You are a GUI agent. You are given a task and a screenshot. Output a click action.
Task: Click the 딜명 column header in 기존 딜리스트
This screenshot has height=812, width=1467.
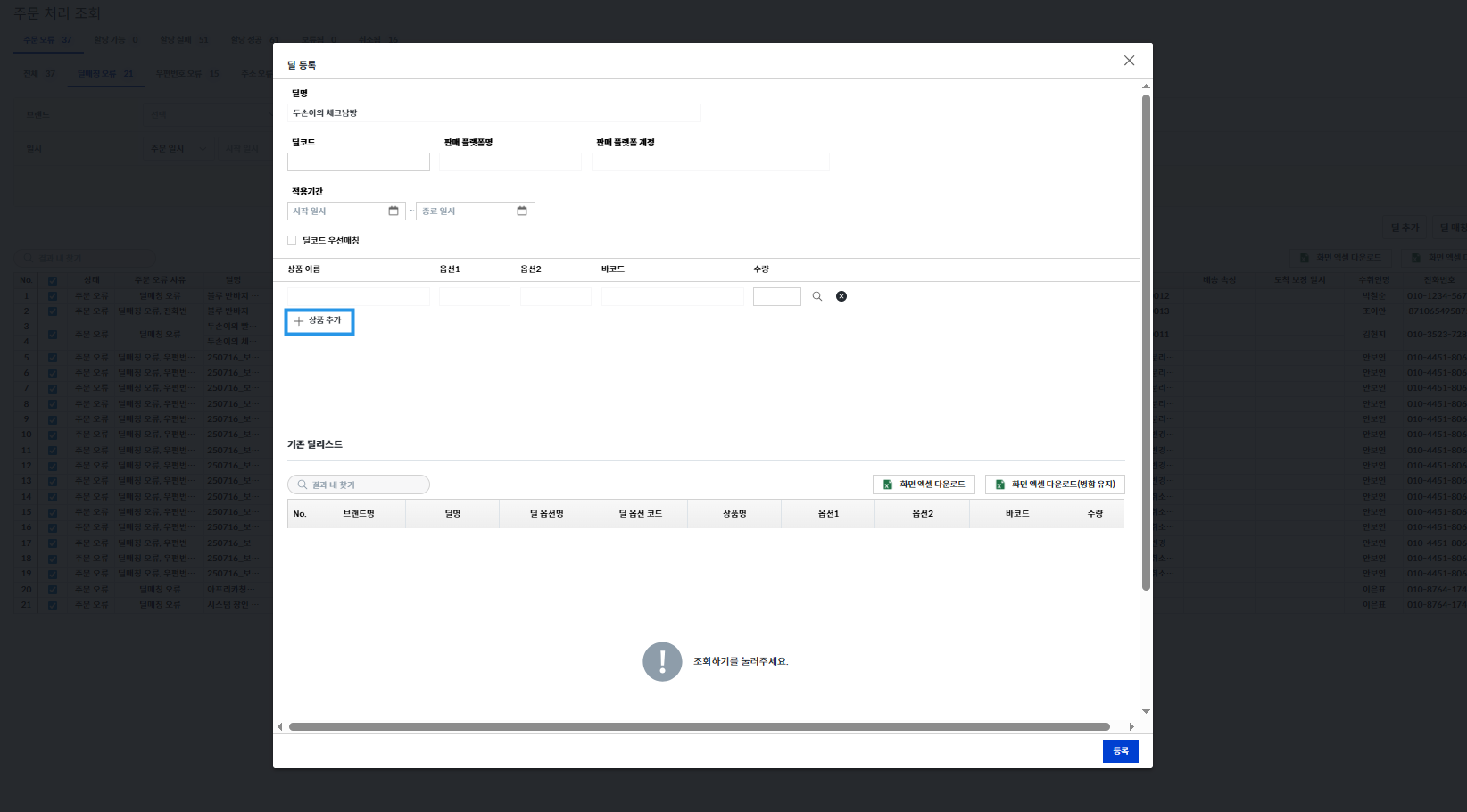coord(452,514)
